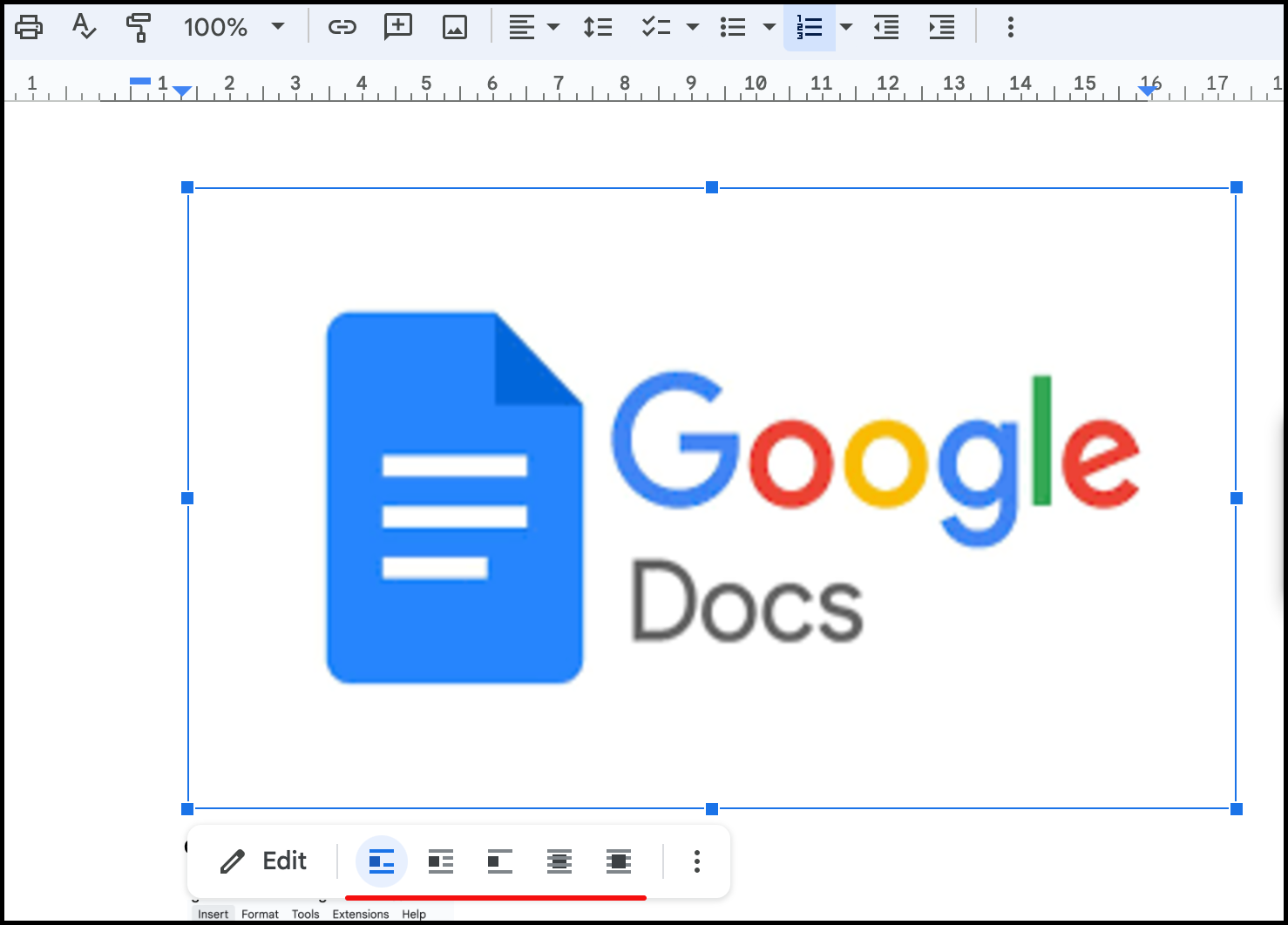This screenshot has height=925, width=1288.
Task: Expand the checklist options arrow
Action: tap(693, 27)
